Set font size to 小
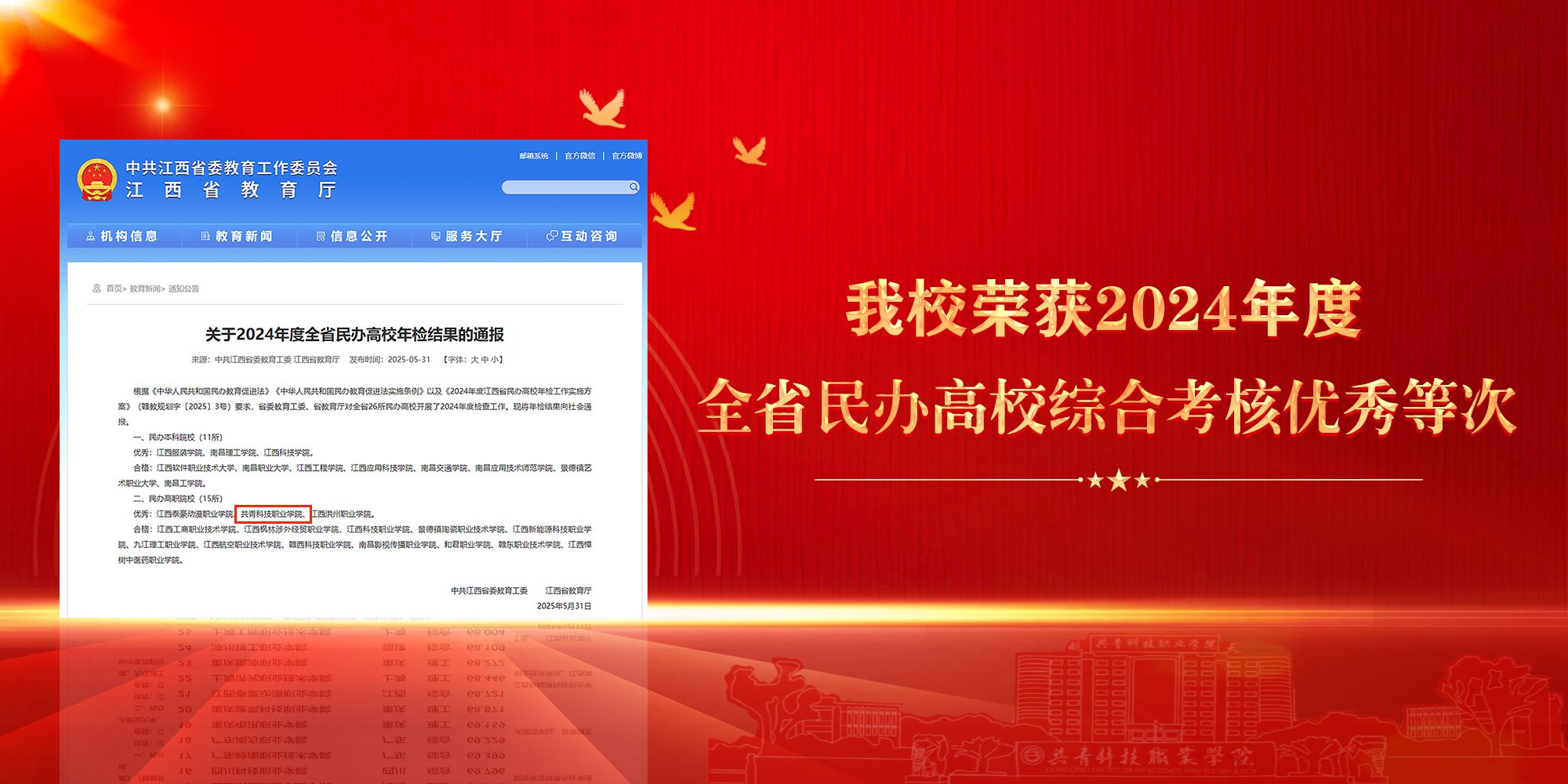The image size is (1568, 784). [x=495, y=360]
